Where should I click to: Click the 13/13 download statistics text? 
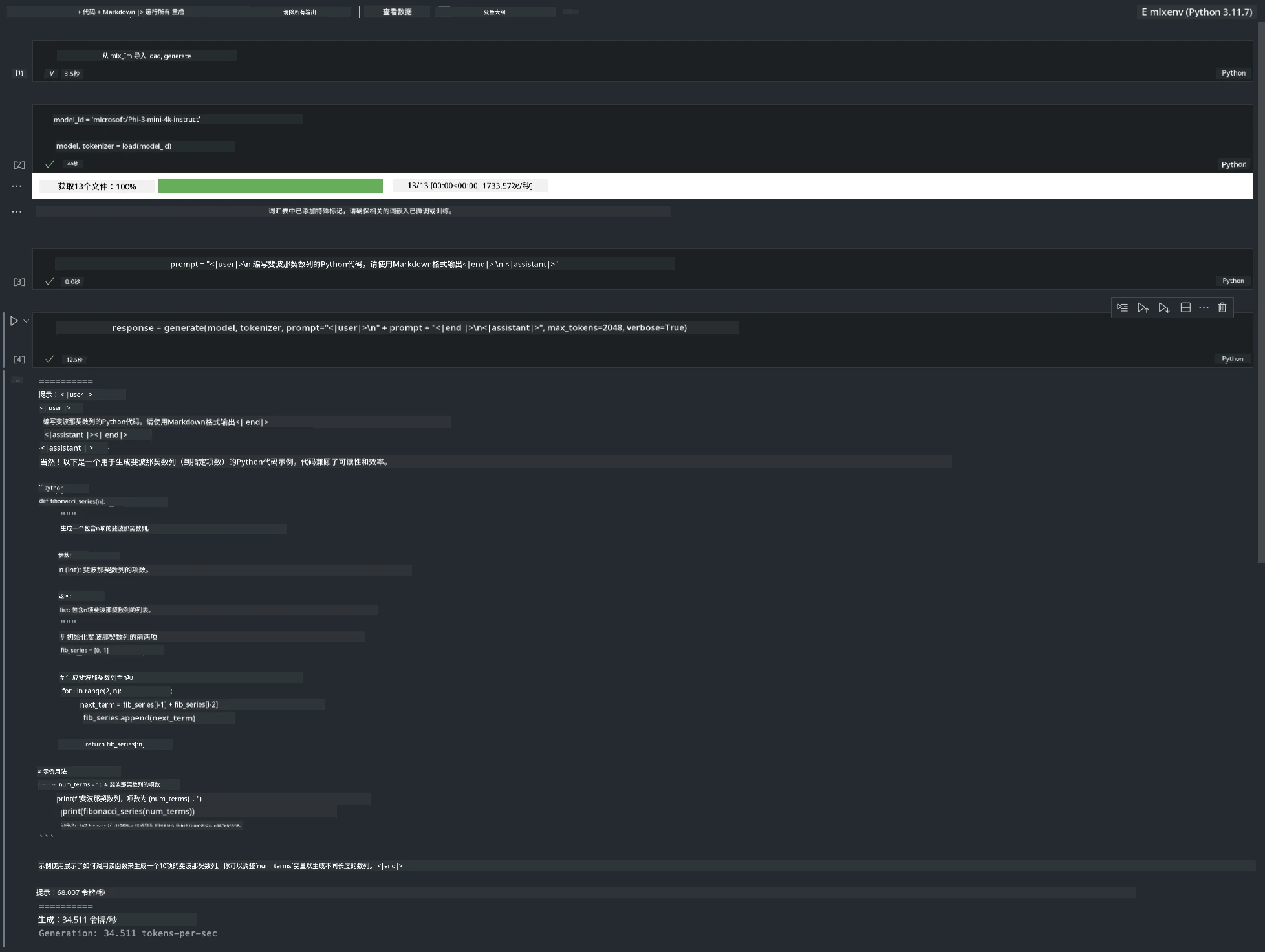pyautogui.click(x=470, y=186)
